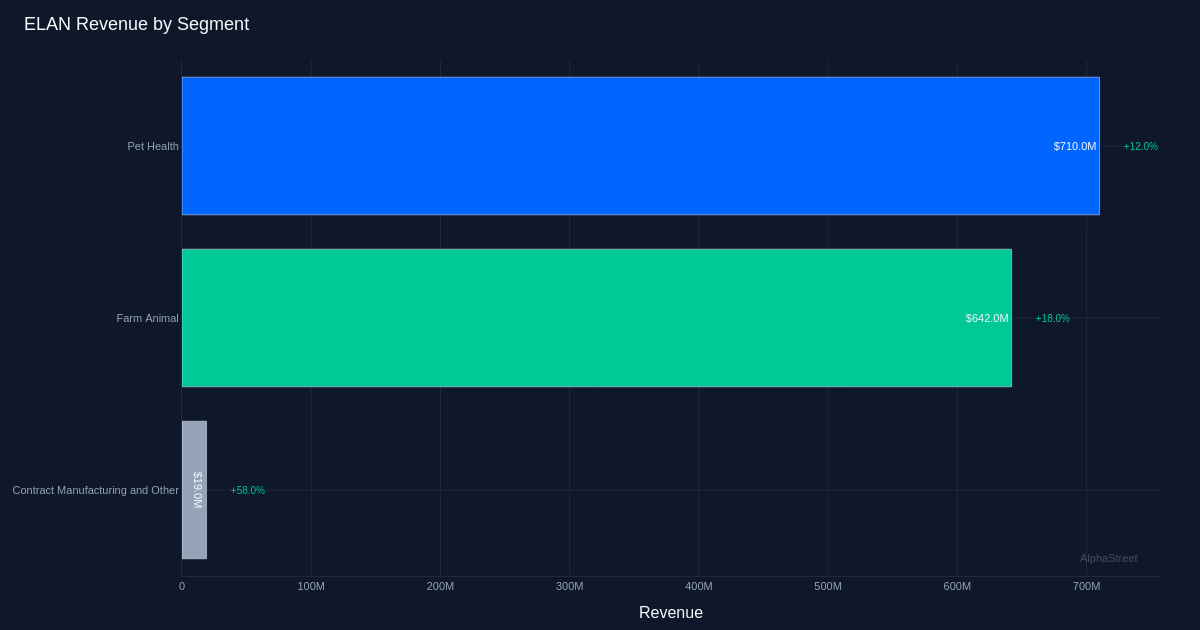1200x630 pixels.
Task: Click the 'Contract Manufacturing and Other' axis label
Action: coord(95,490)
